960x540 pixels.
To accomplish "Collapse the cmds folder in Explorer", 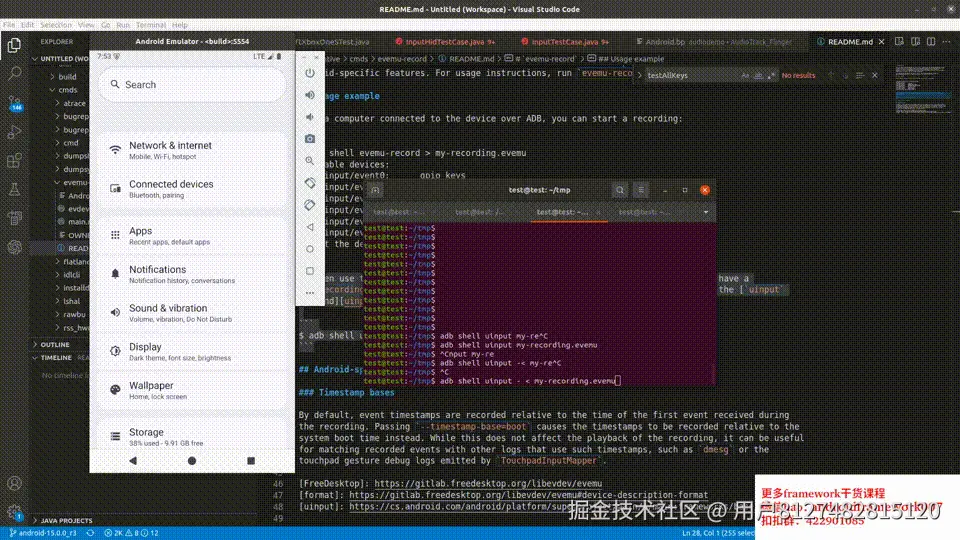I will [x=67, y=90].
